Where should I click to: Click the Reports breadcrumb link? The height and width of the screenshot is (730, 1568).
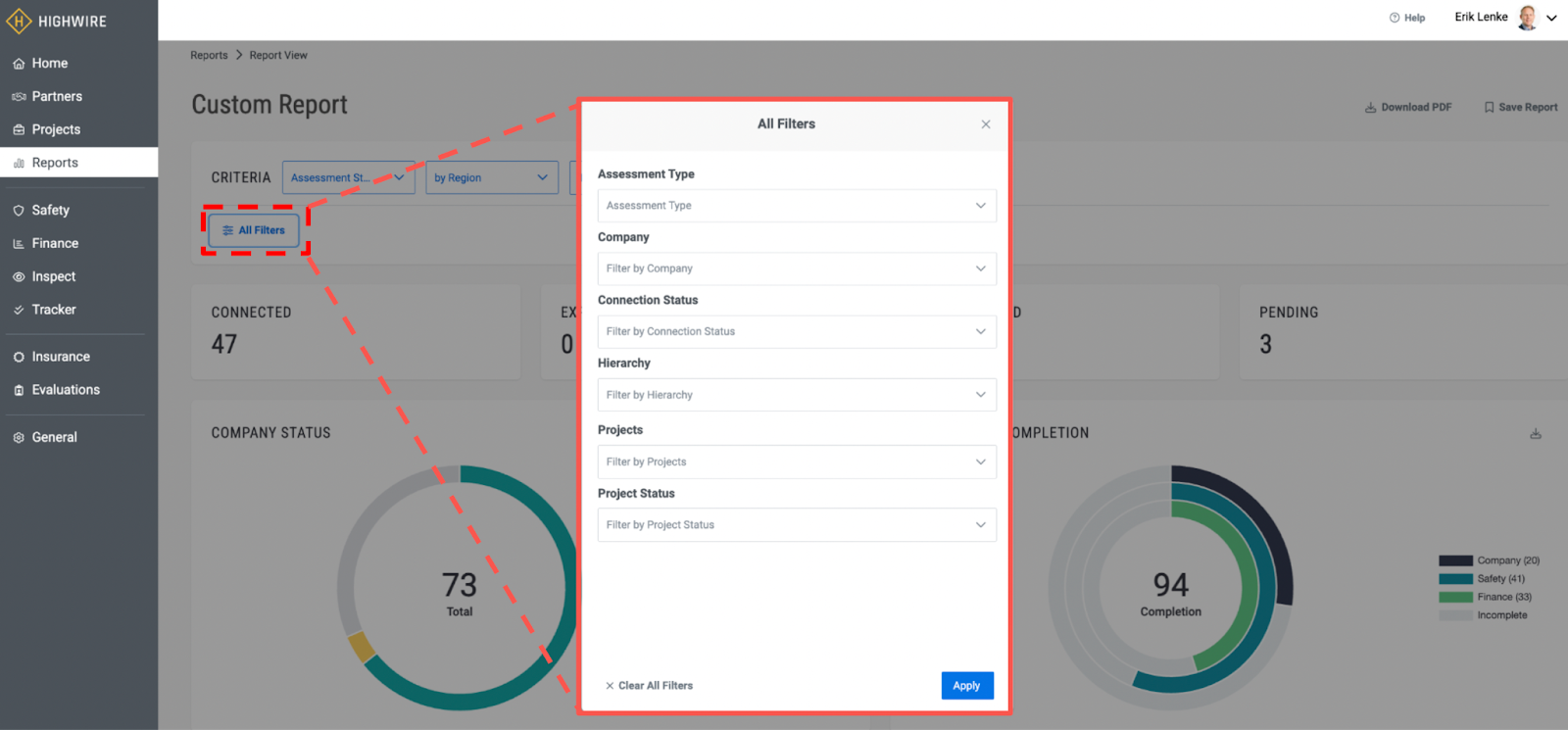209,56
